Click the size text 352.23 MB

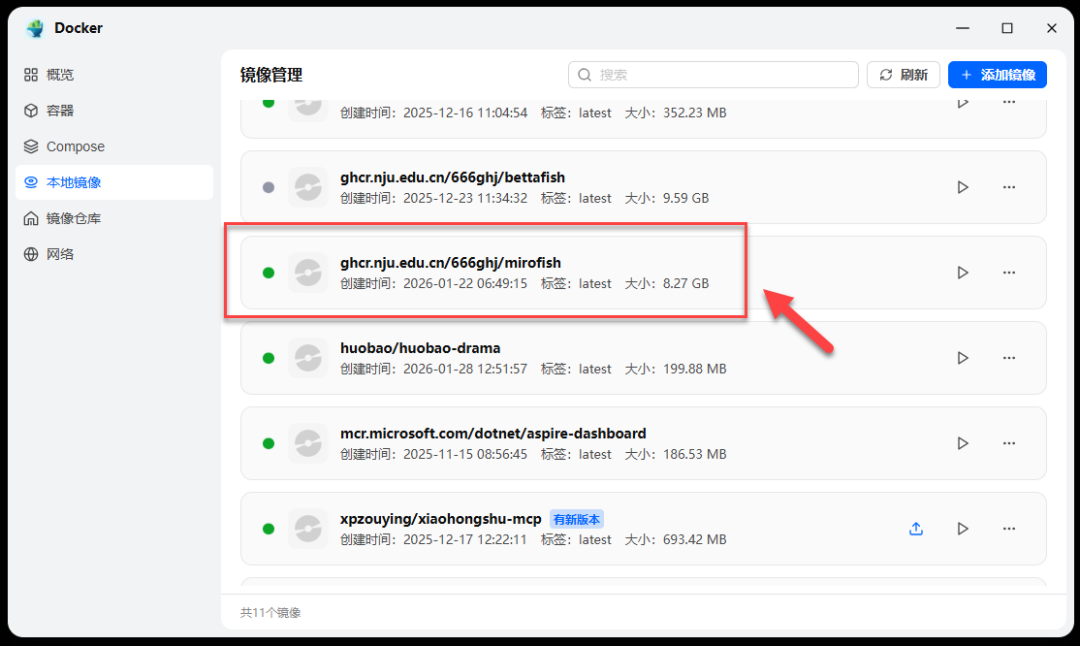694,113
